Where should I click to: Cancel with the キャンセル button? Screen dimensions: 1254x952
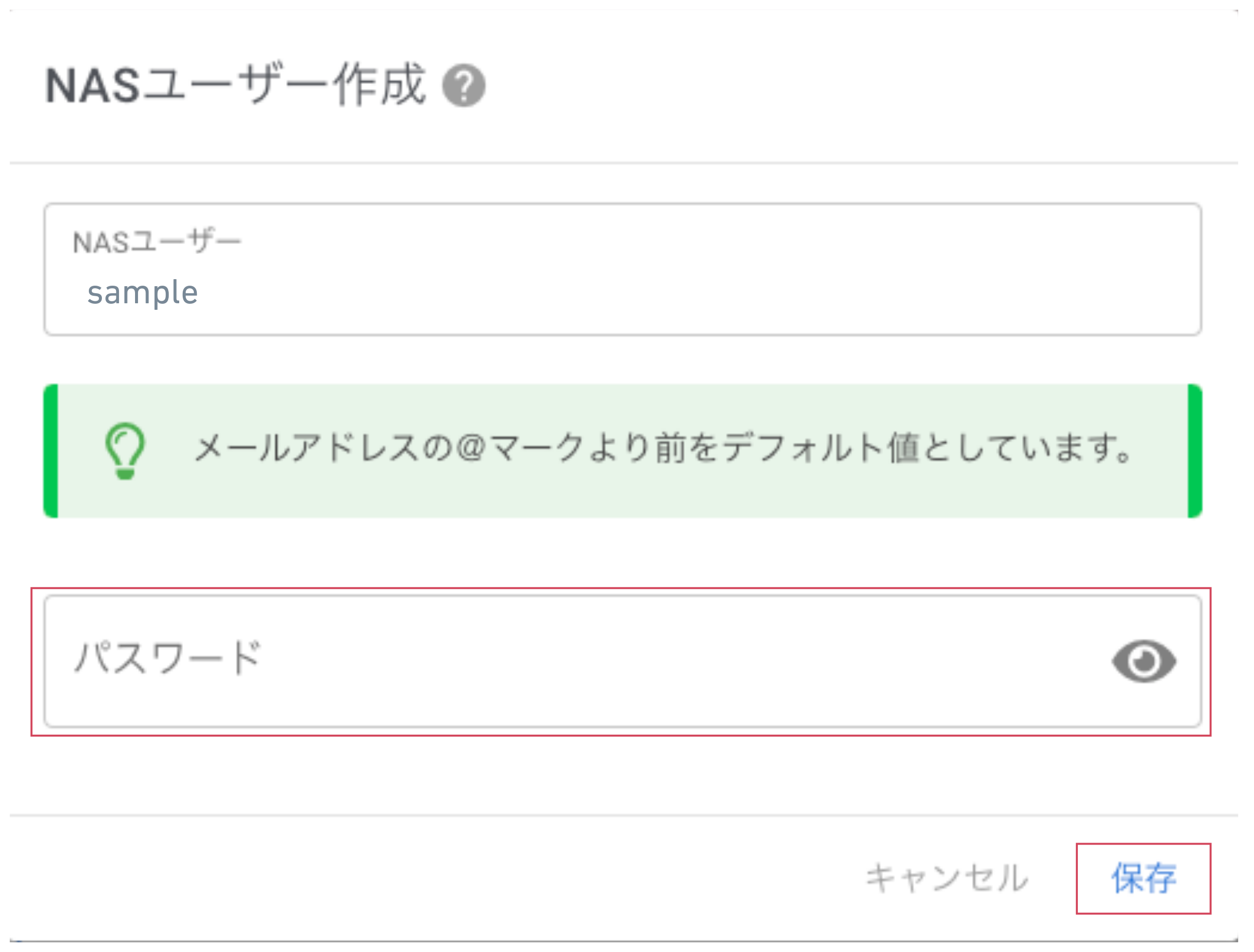coord(947,878)
